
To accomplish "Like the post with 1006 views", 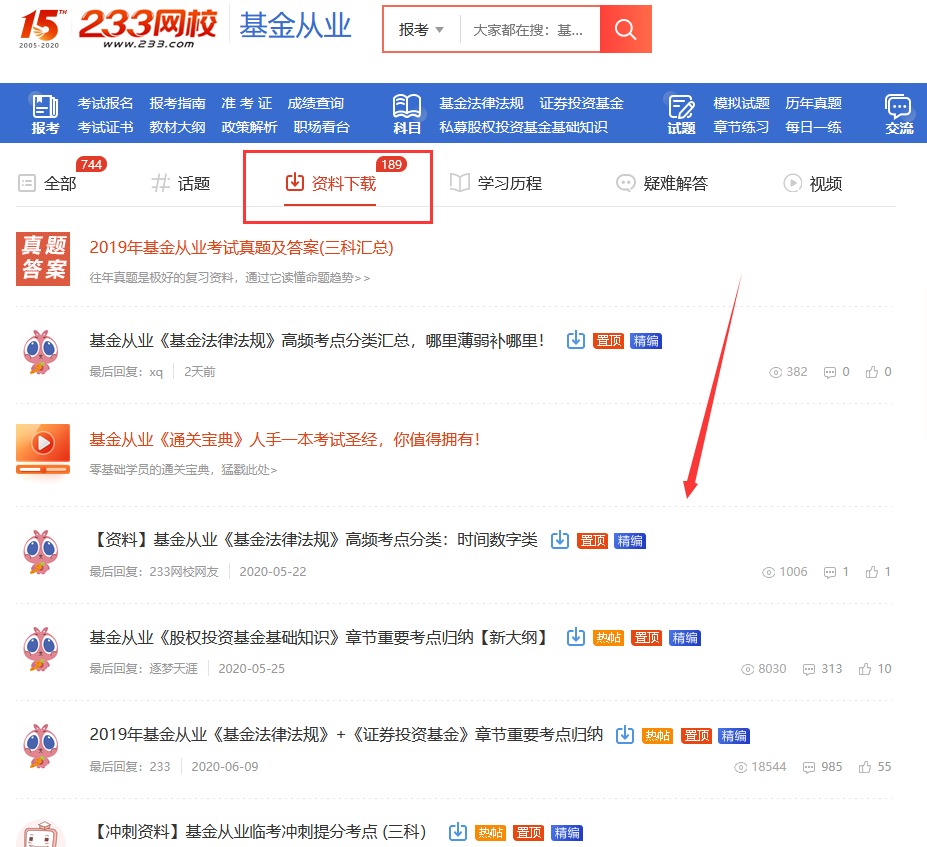I will click(871, 572).
